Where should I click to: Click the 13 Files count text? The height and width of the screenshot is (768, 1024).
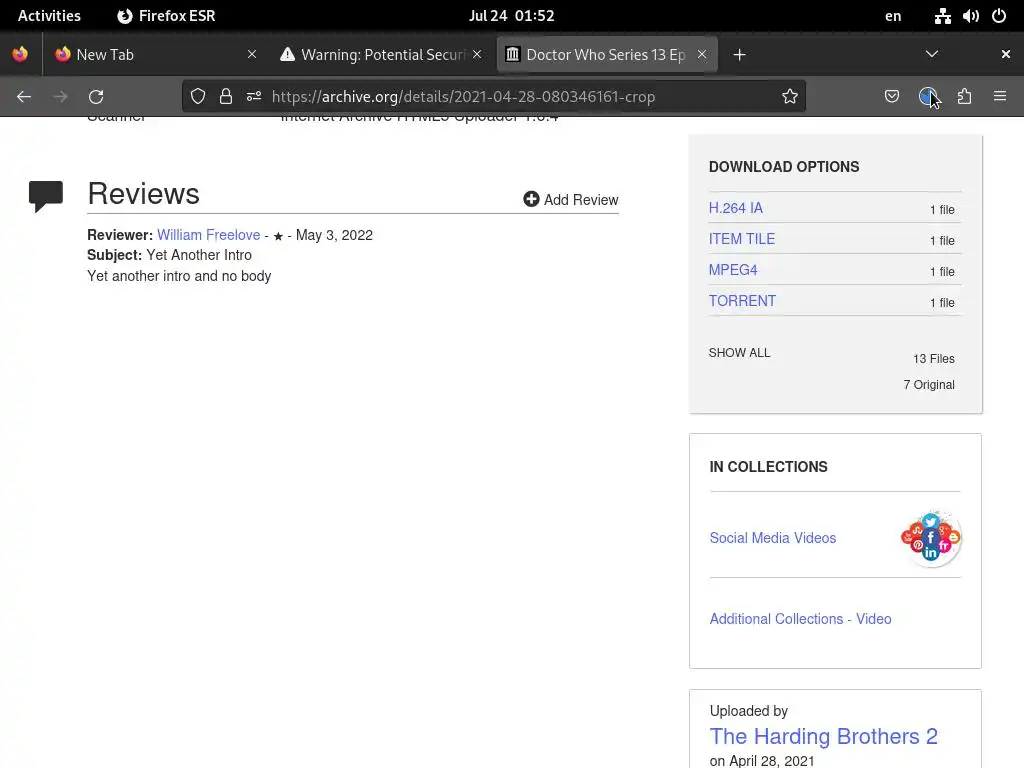[933, 359]
